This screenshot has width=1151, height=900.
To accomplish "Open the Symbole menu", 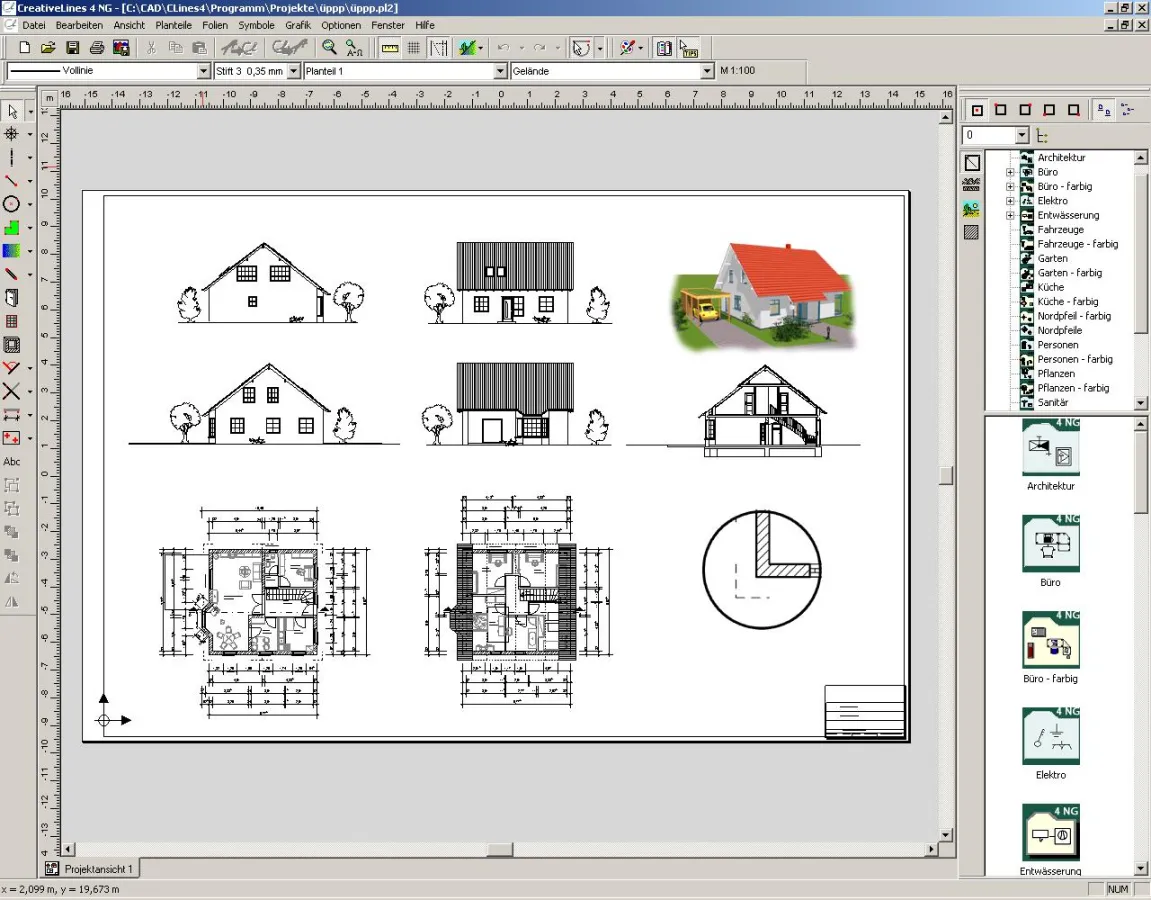I will click(x=255, y=25).
